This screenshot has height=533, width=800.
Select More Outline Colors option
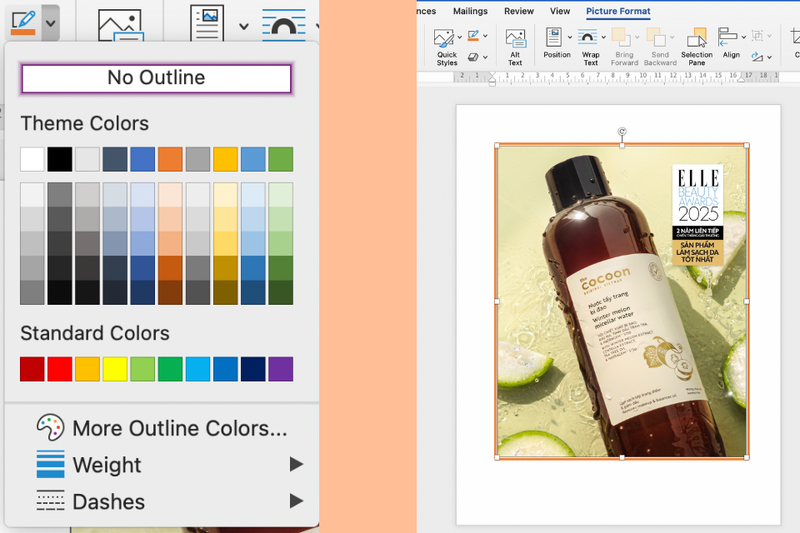pyautogui.click(x=179, y=428)
